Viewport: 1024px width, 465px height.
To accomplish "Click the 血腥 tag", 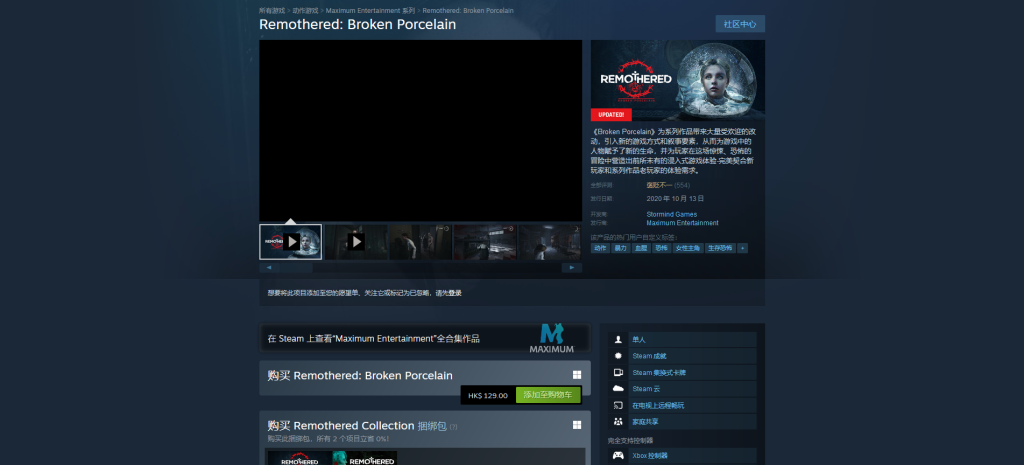I will point(641,248).
